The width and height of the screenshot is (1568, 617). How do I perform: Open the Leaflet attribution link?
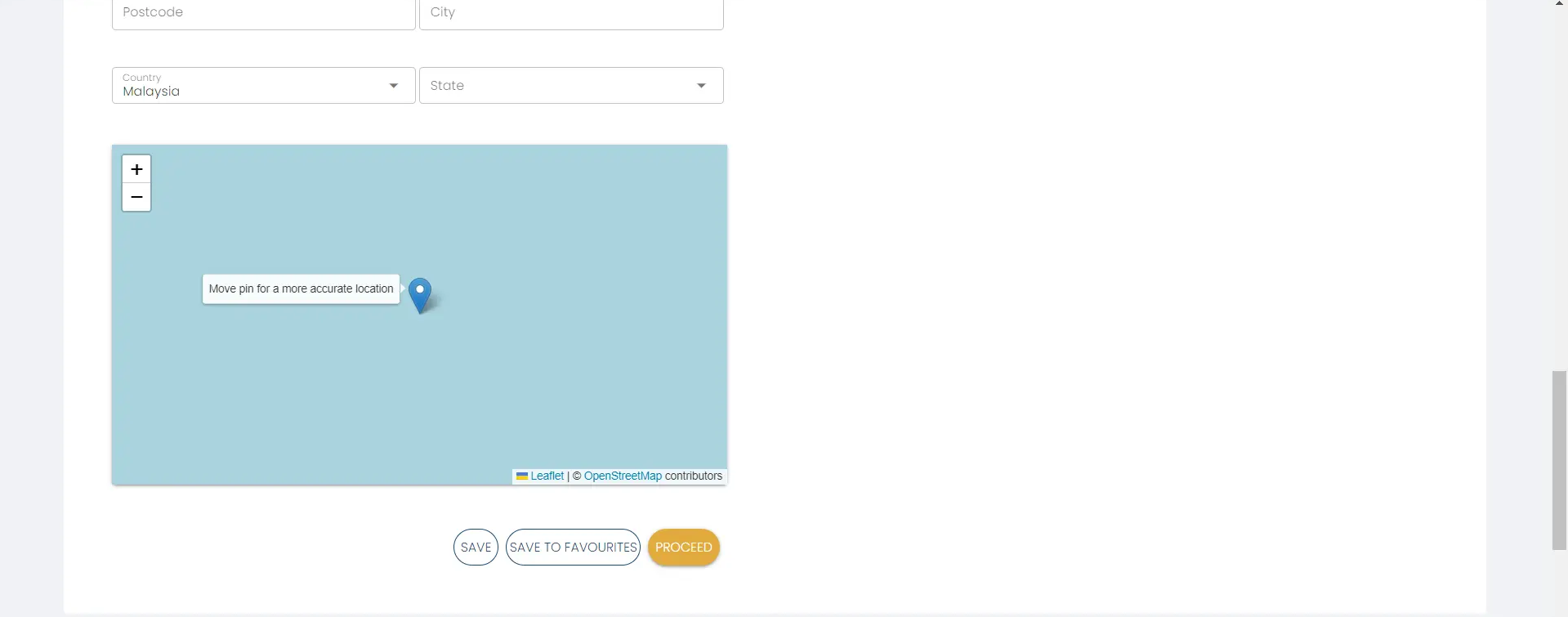click(547, 476)
